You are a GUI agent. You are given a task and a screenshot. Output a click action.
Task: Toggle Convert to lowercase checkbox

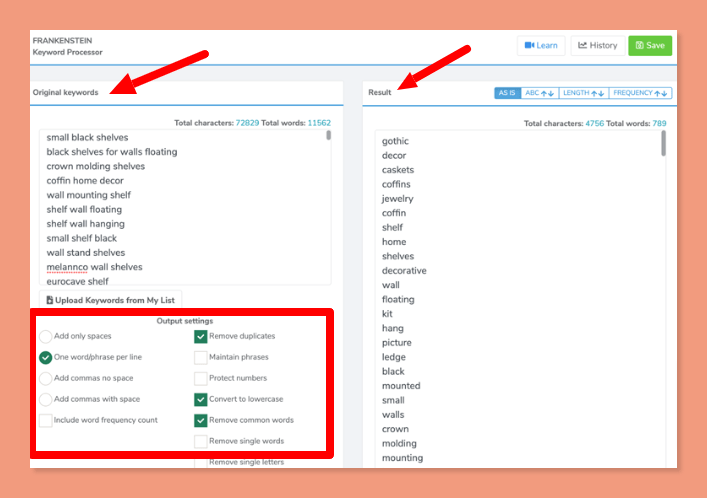click(x=201, y=399)
